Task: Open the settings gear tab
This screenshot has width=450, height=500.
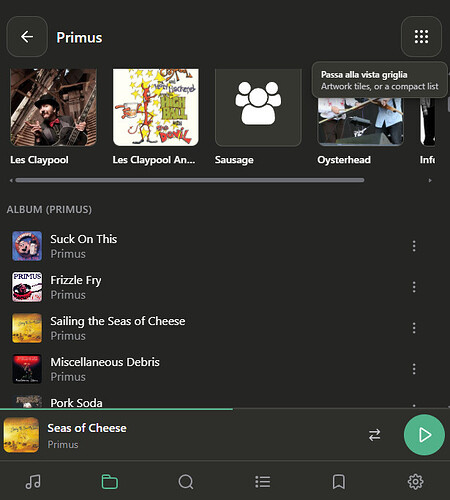Action: [415, 482]
